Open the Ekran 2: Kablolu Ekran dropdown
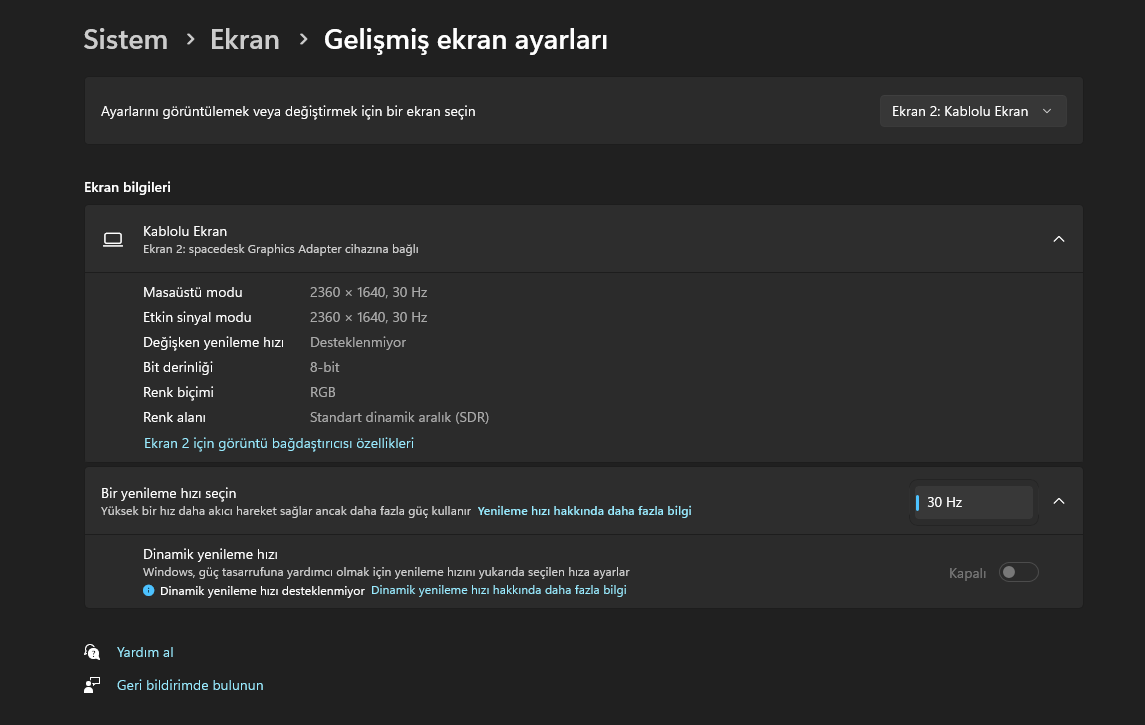The height and width of the screenshot is (725, 1145). (973, 111)
